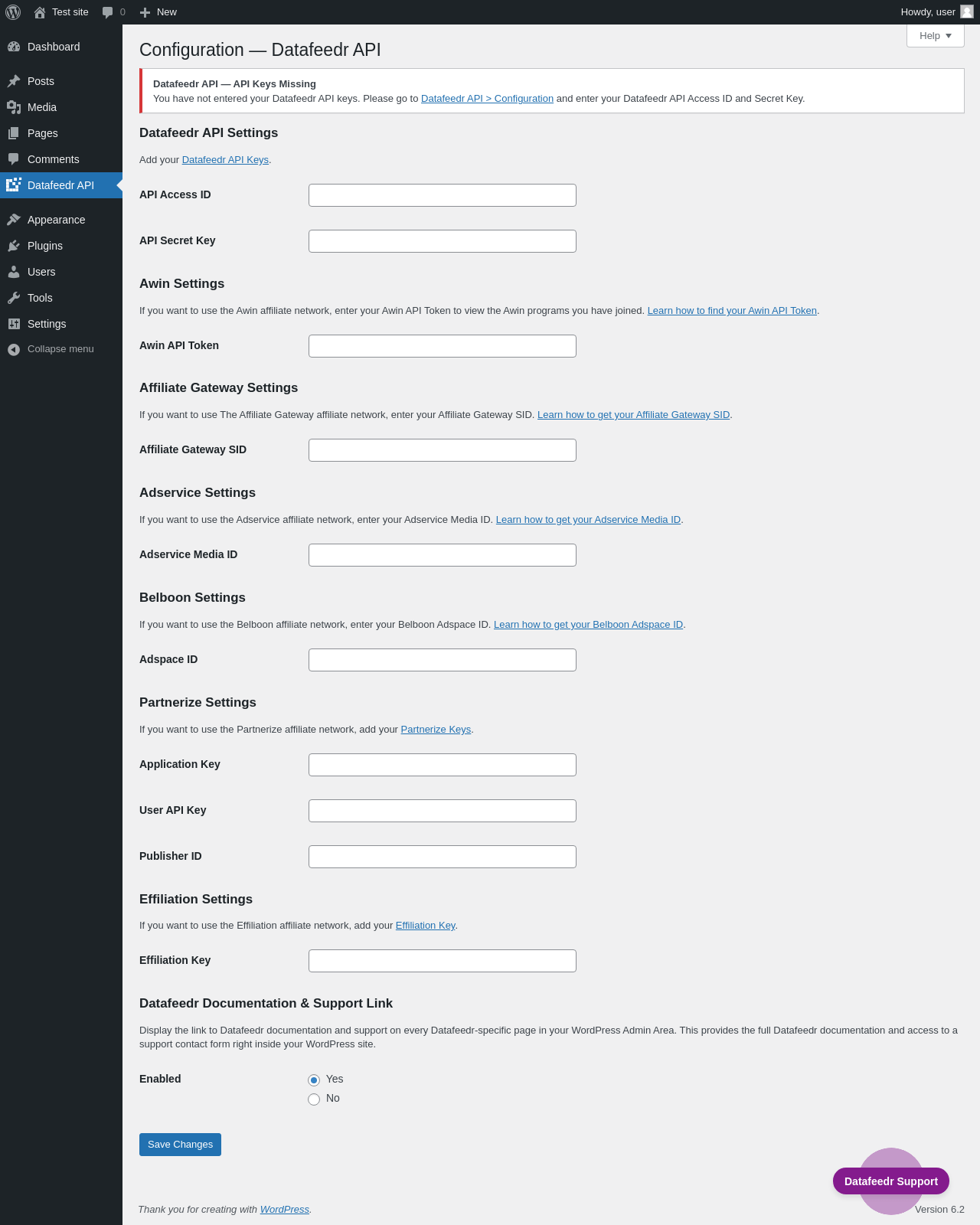This screenshot has width=980, height=1225.
Task: Open the Partnerize Keys link
Action: click(436, 730)
